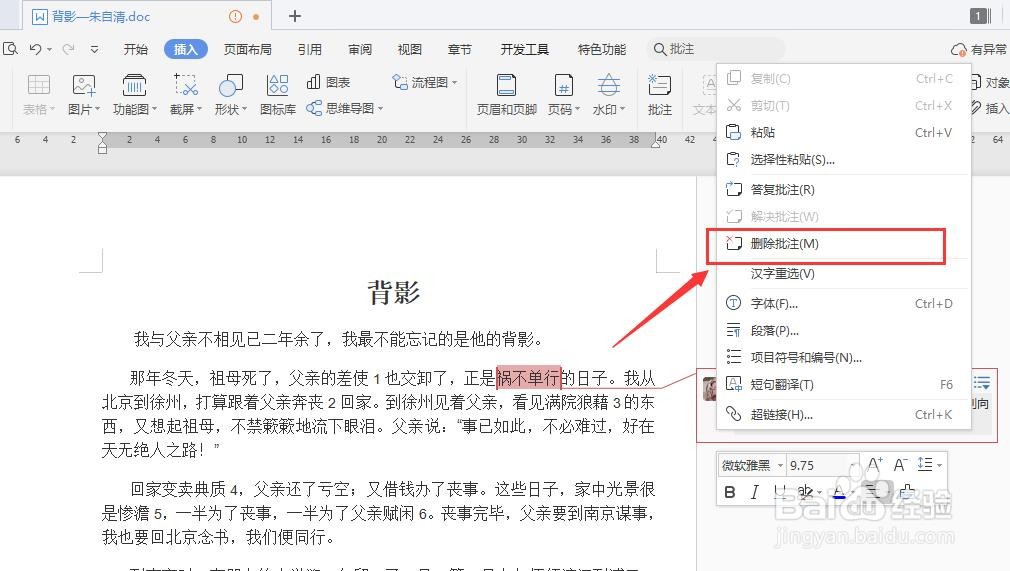
Task: Click the redo arrow icon
Action: pos(68,49)
